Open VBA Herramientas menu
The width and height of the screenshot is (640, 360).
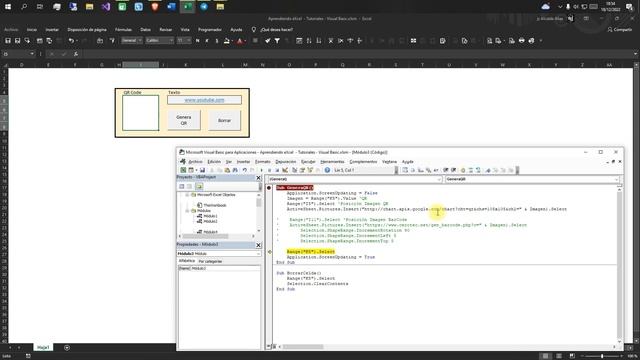[x=332, y=162]
